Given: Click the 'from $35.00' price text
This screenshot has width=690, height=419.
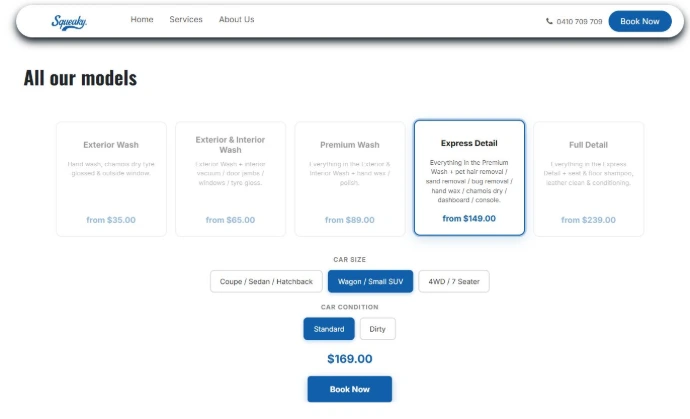Looking at the screenshot, I should tap(111, 220).
